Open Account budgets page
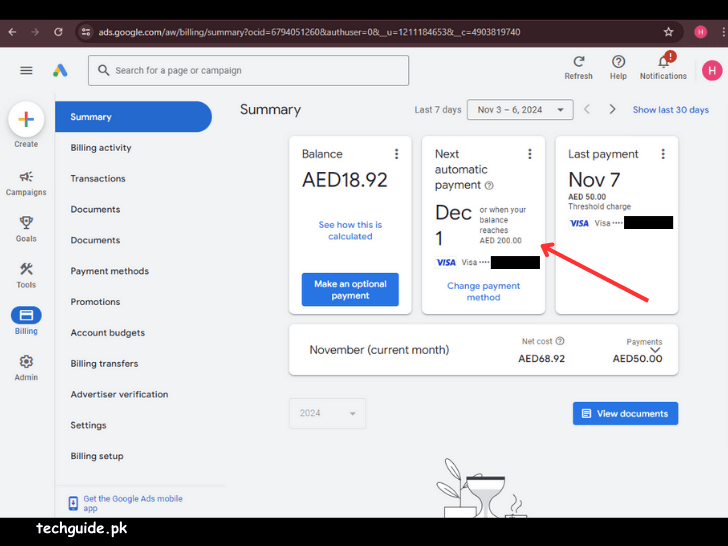Image resolution: width=728 pixels, height=546 pixels. [x=108, y=333]
